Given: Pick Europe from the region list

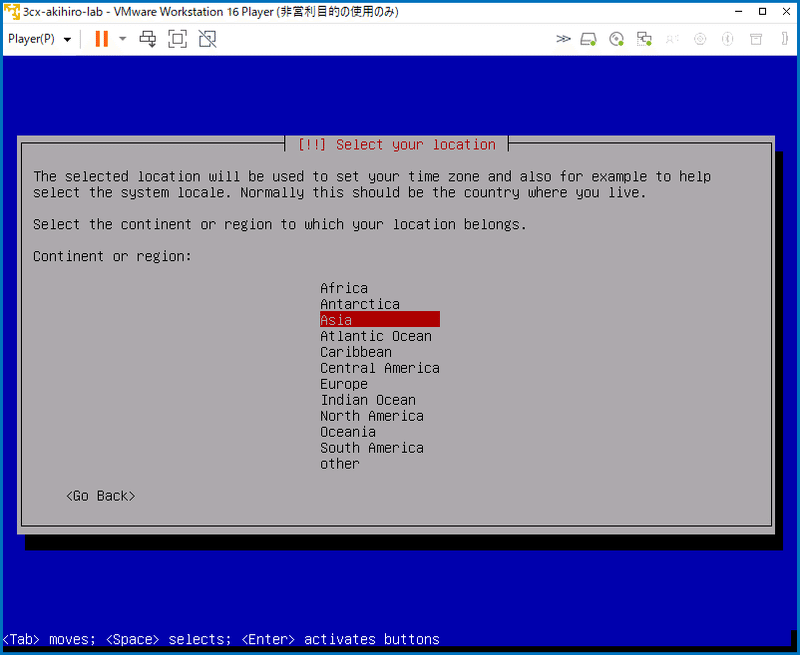Looking at the screenshot, I should tap(344, 384).
